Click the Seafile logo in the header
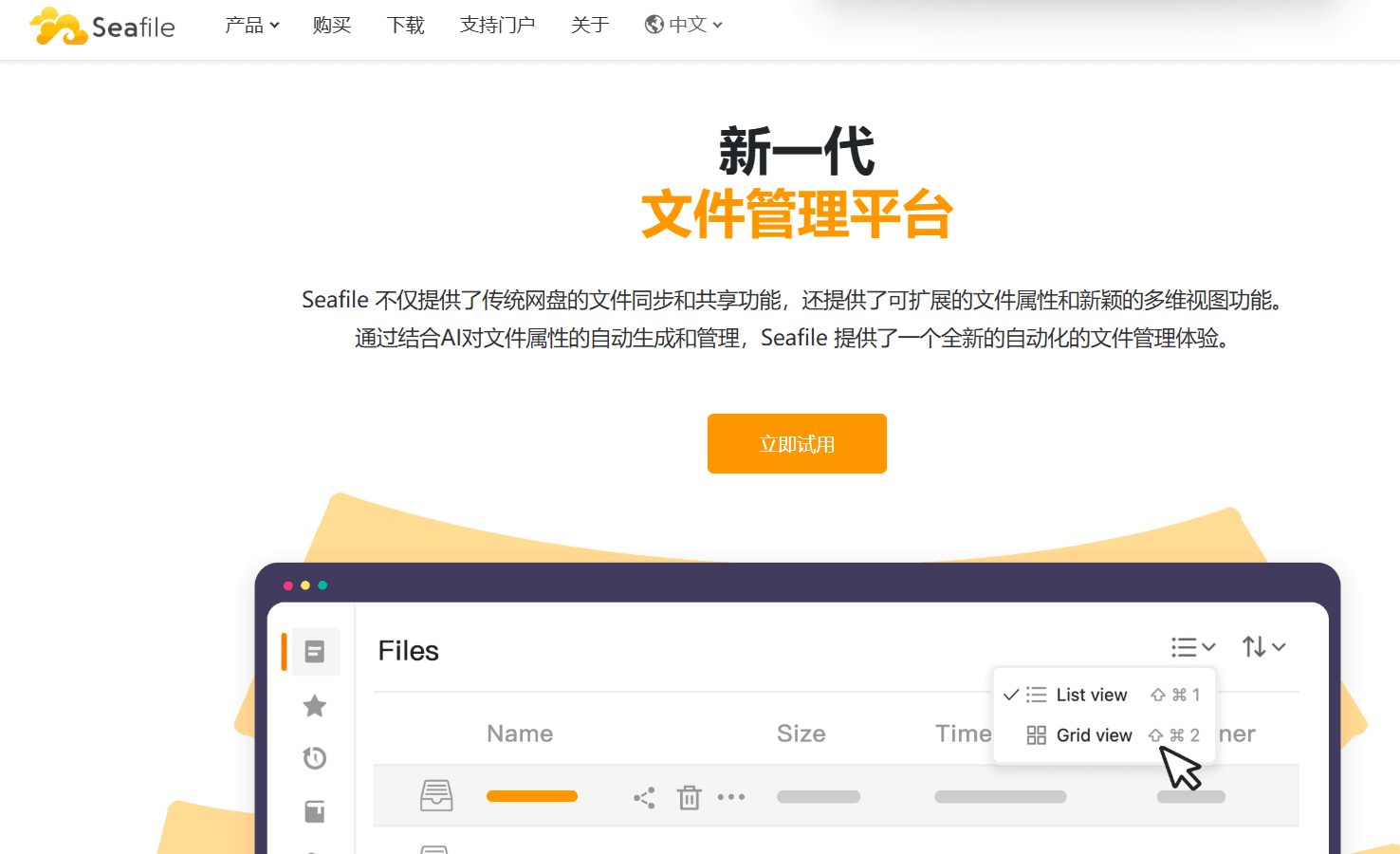 coord(102,26)
